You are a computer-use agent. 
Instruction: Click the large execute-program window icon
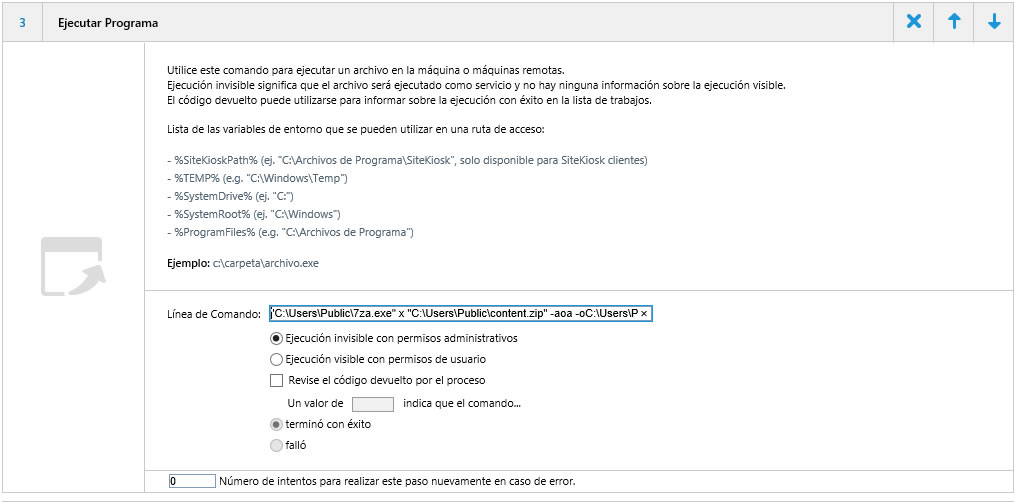(72, 266)
